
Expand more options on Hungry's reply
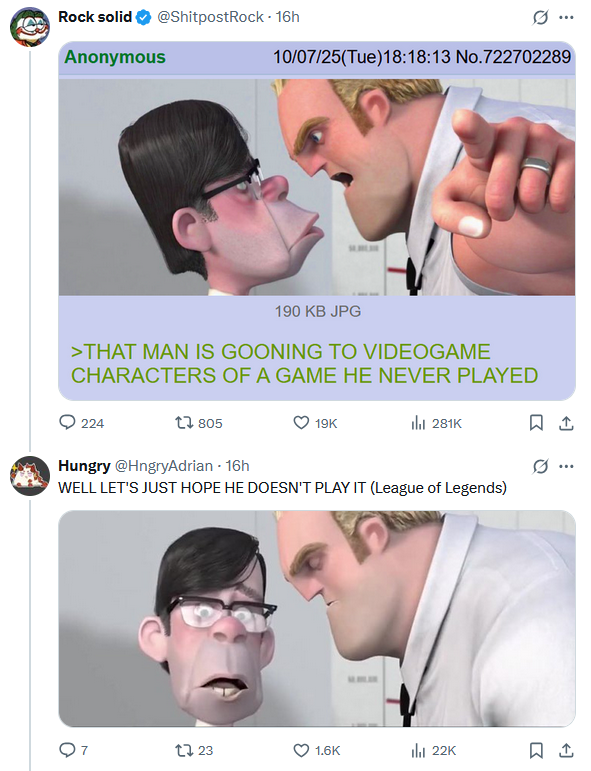566,466
